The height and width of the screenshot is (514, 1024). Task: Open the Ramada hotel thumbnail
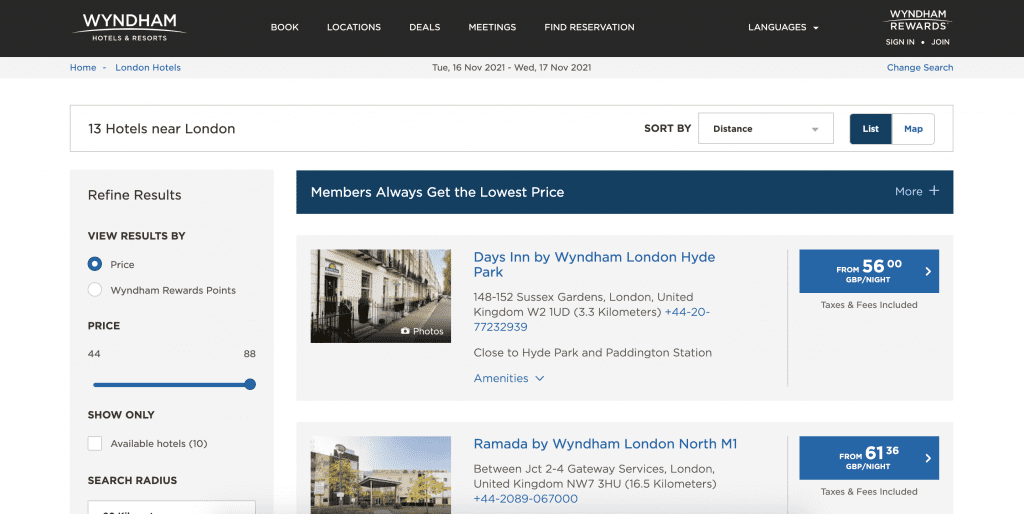click(381, 475)
